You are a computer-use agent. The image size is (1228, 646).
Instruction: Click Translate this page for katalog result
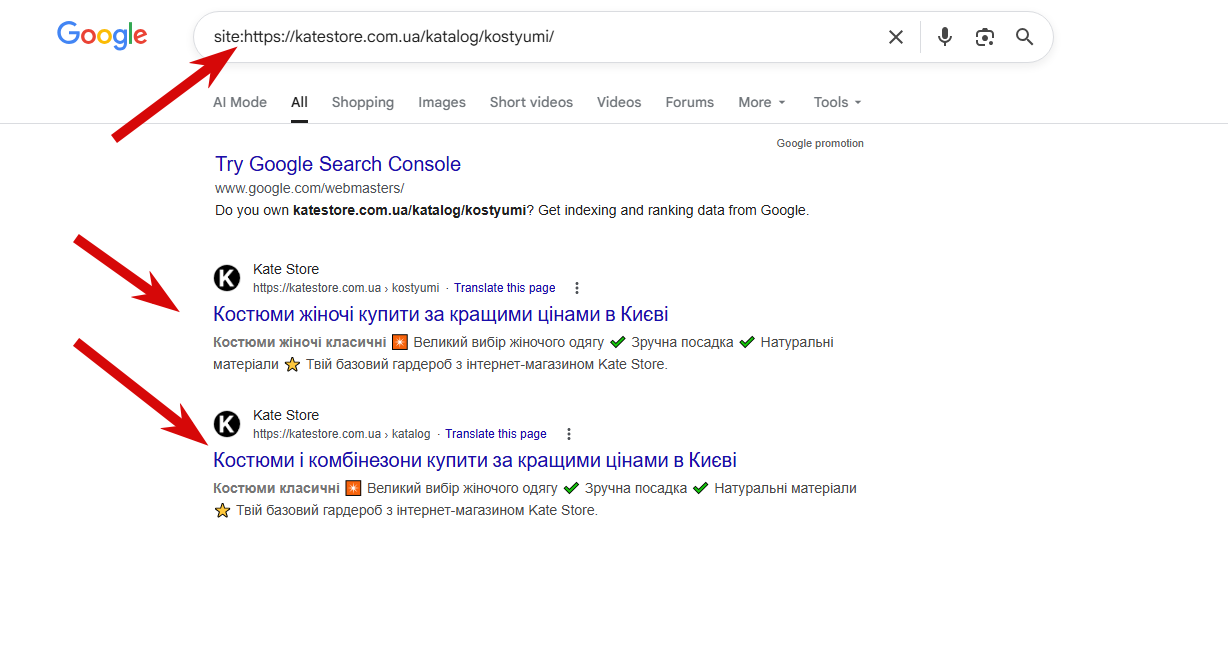coord(496,434)
